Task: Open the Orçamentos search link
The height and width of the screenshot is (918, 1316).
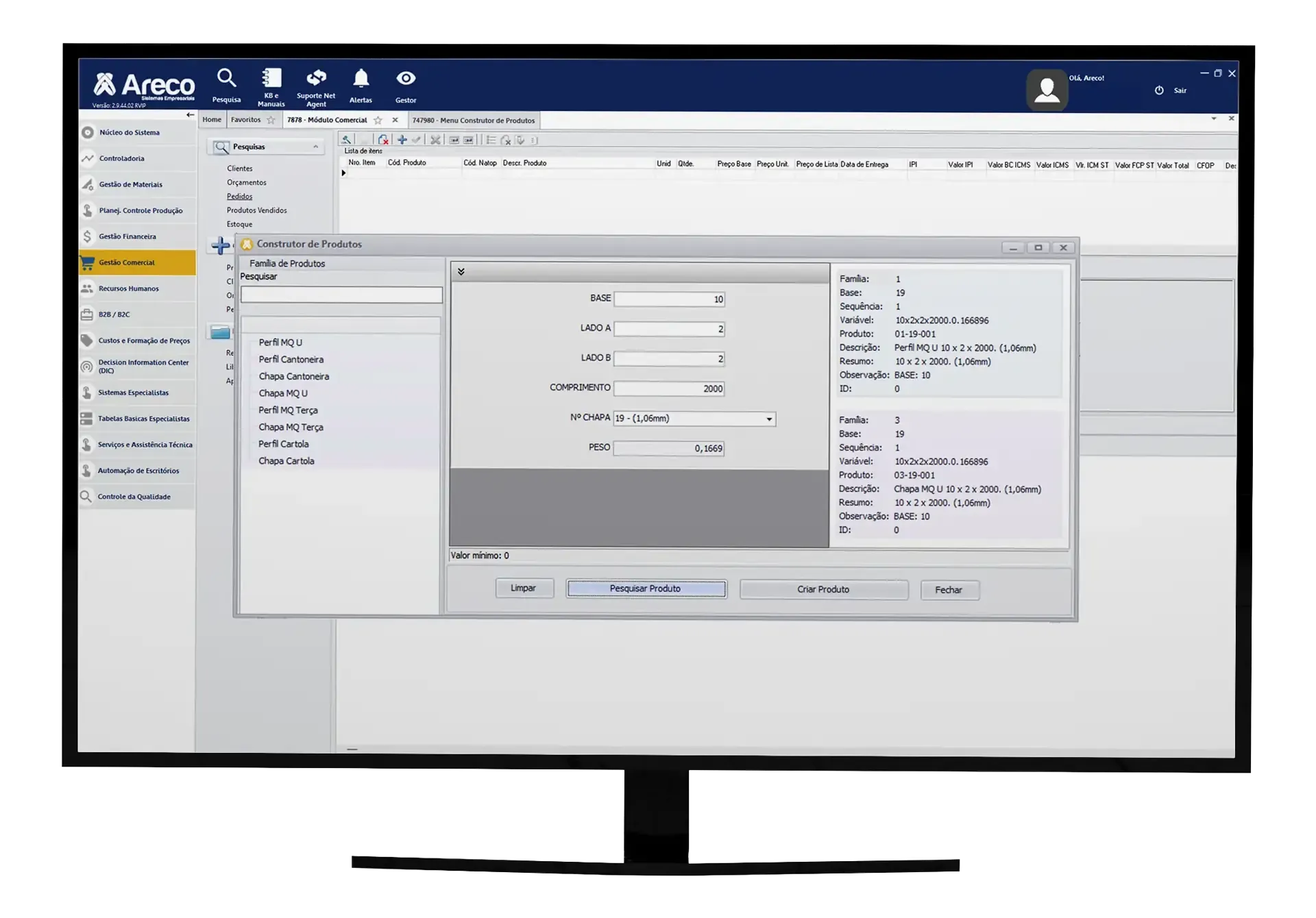Action: tap(246, 182)
